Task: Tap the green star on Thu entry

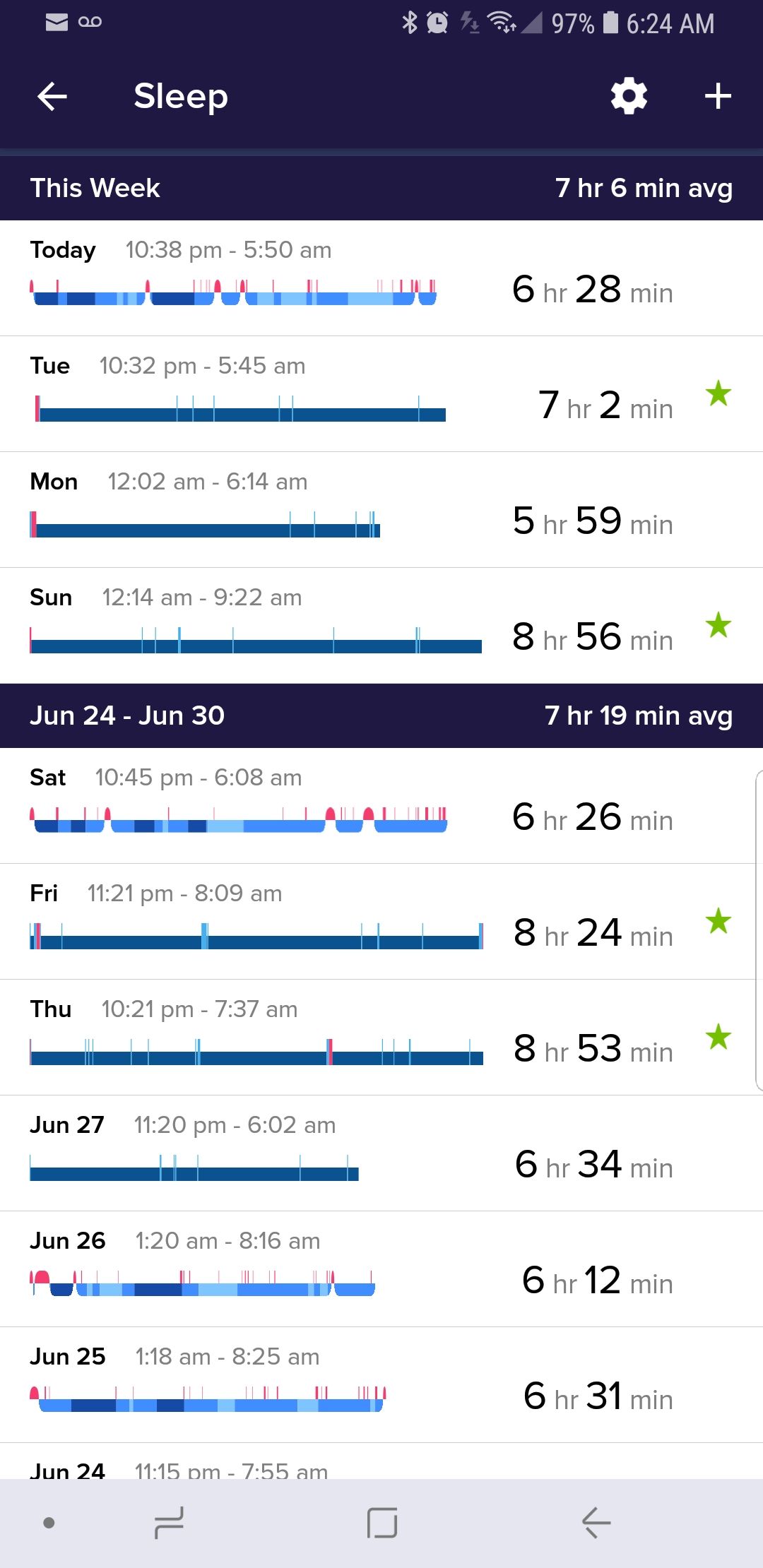Action: pyautogui.click(x=718, y=1037)
